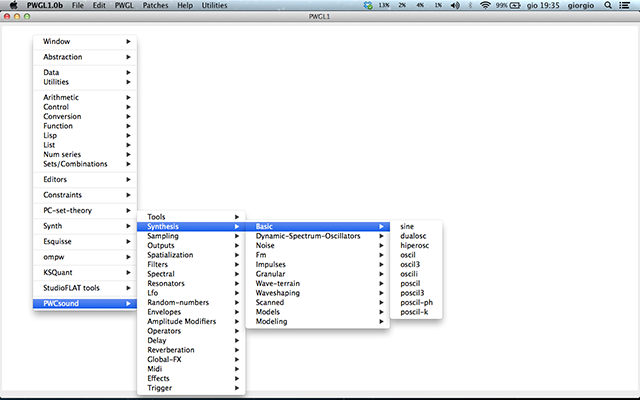640x400 pixels.
Task: Open the Trigger submenu
Action: point(191,388)
